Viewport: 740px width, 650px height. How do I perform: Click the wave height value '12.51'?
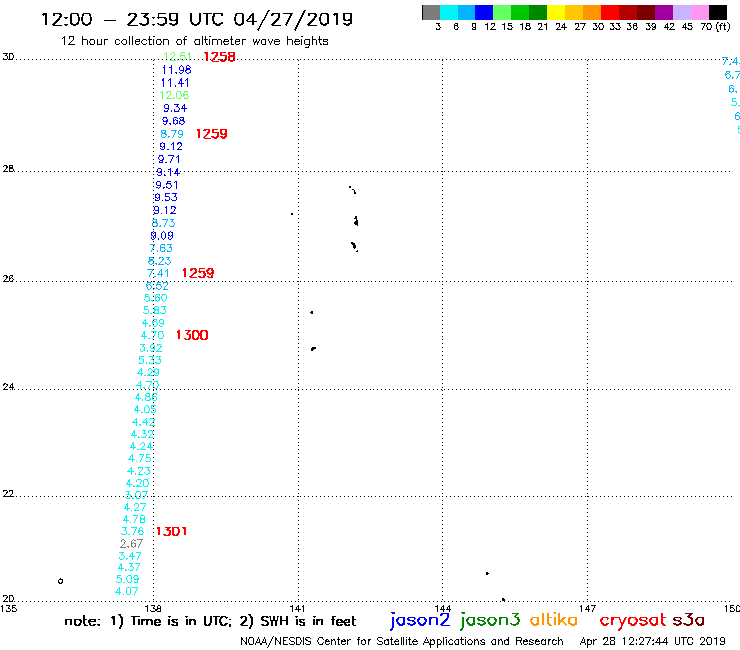pyautogui.click(x=177, y=57)
